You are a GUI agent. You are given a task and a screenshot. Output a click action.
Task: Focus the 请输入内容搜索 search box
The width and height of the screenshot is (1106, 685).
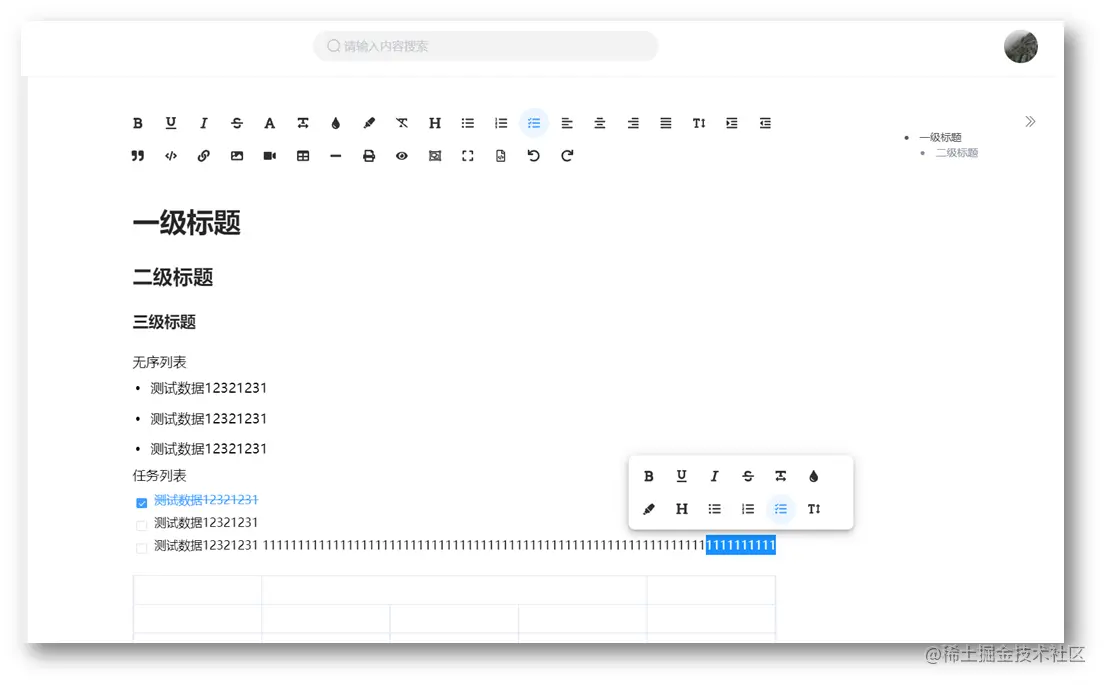(x=486, y=46)
